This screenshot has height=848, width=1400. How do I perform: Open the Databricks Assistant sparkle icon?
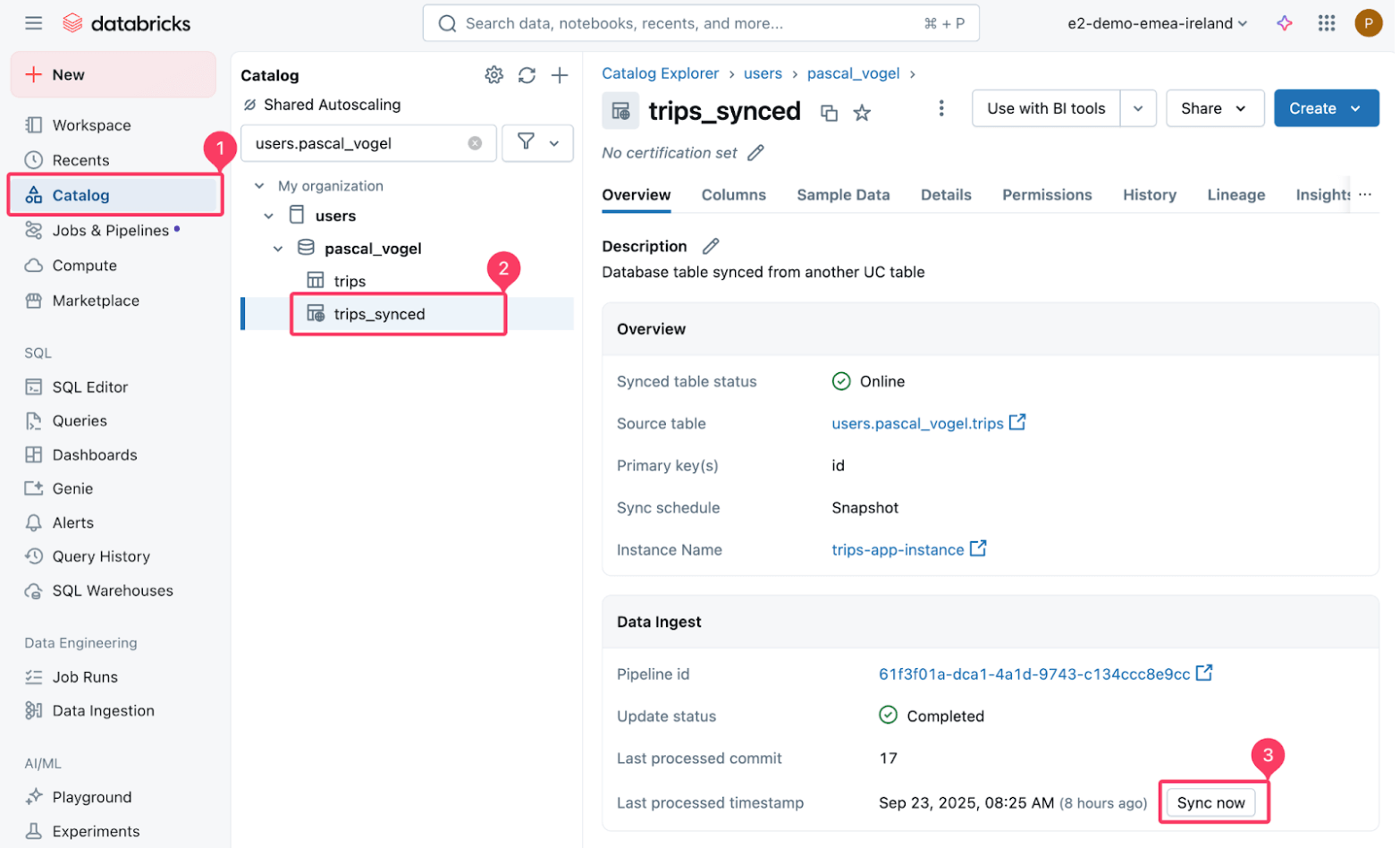click(1284, 23)
